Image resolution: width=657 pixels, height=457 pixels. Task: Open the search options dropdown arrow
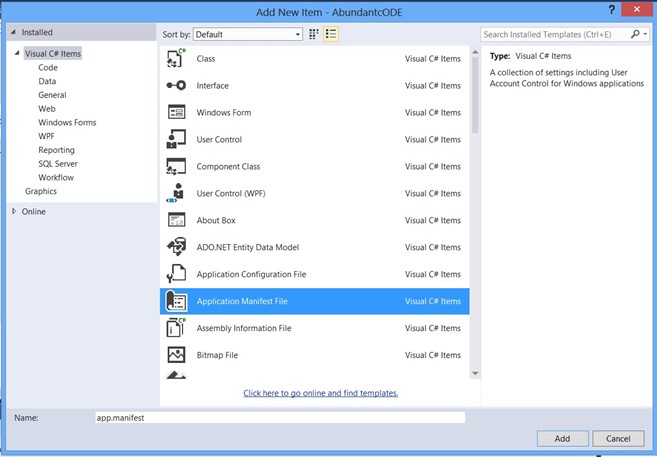click(x=646, y=34)
